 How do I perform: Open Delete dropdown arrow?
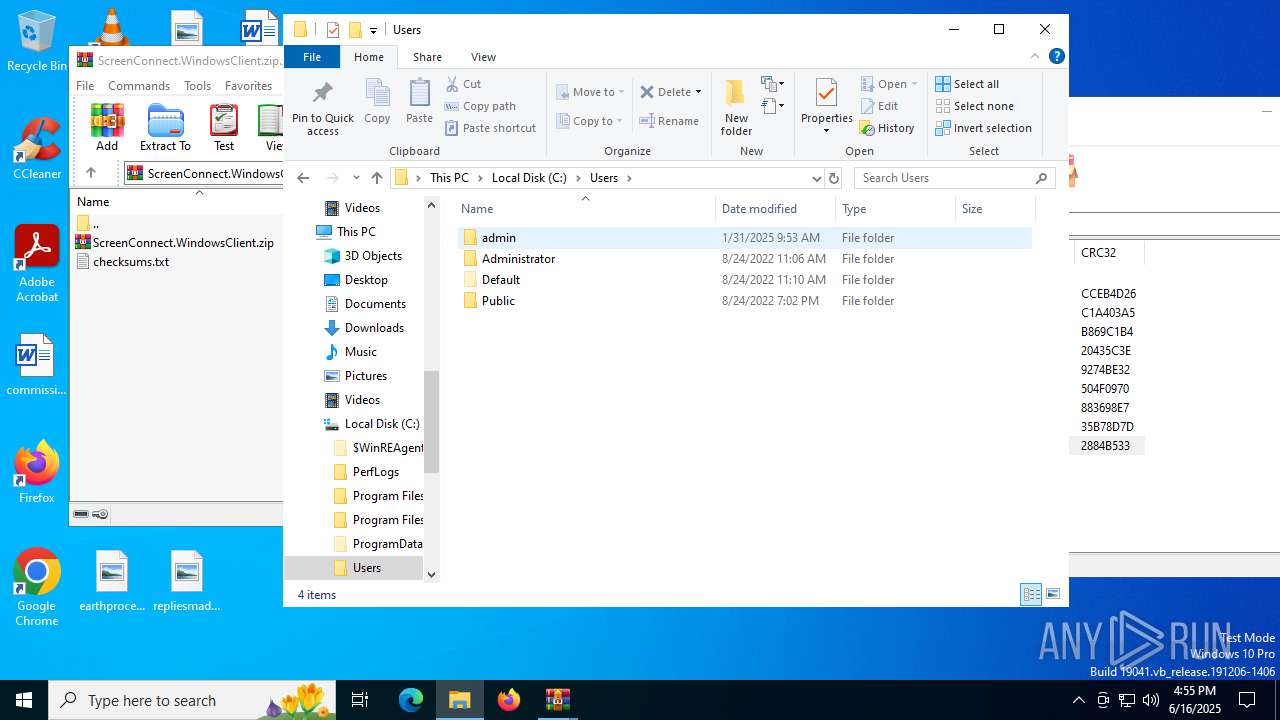pyautogui.click(x=698, y=92)
